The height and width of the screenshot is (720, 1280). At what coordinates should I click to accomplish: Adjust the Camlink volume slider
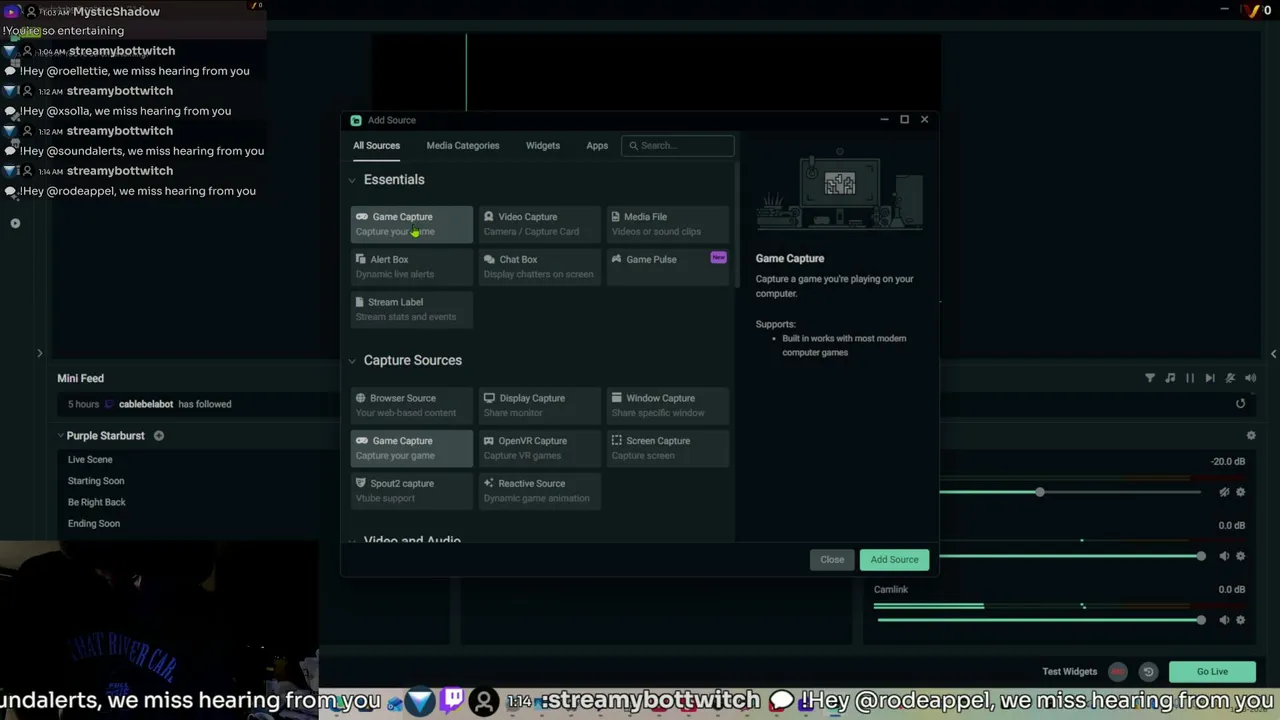coord(1040,620)
